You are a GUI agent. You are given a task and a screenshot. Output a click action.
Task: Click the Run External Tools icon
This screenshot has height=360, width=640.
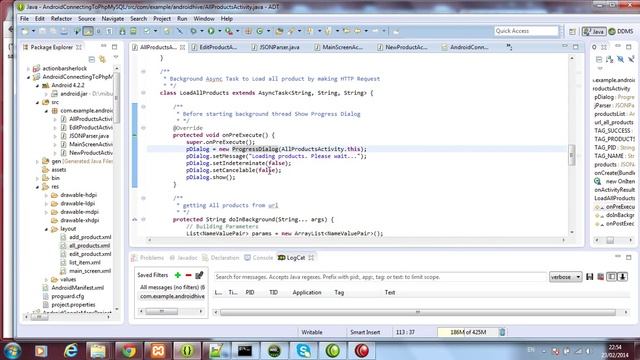click(229, 31)
